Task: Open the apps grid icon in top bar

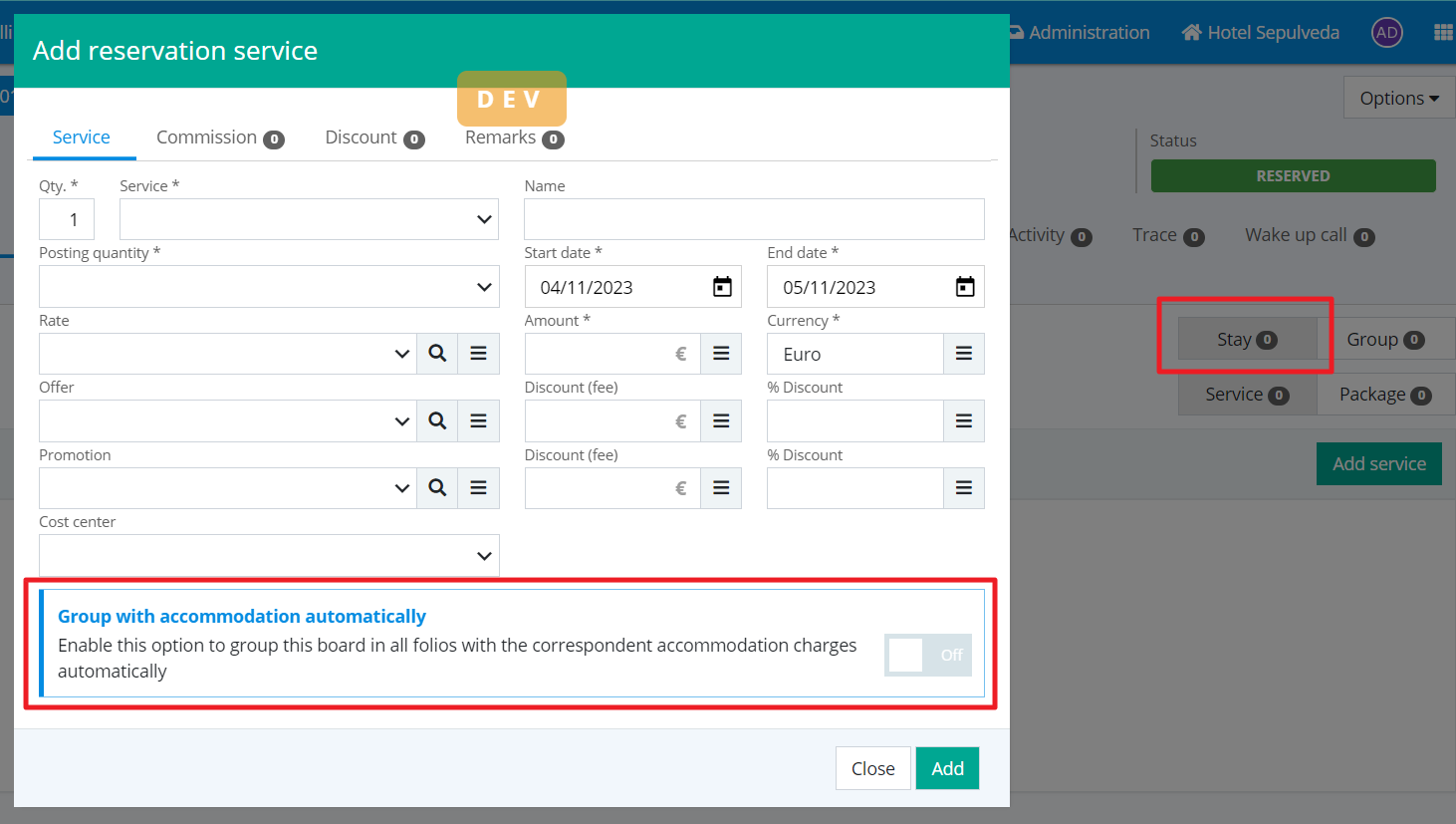Action: pos(1442,33)
